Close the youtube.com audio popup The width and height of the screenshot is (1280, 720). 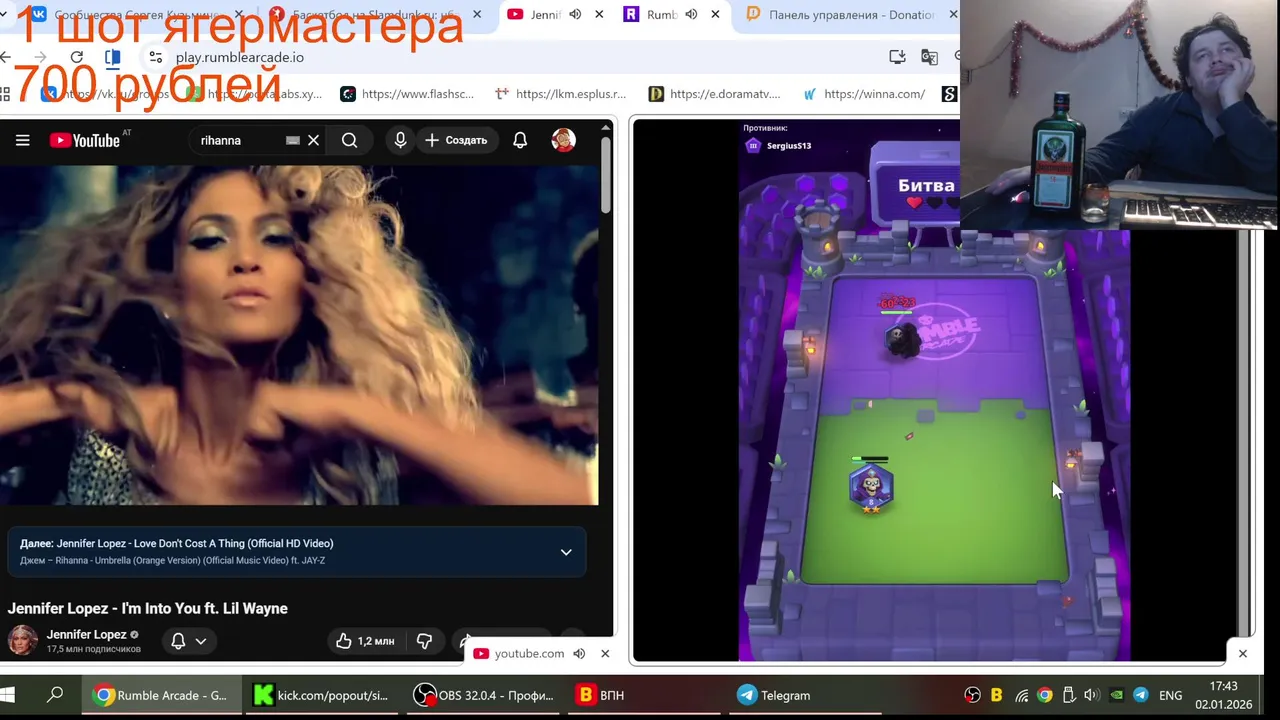[x=605, y=653]
